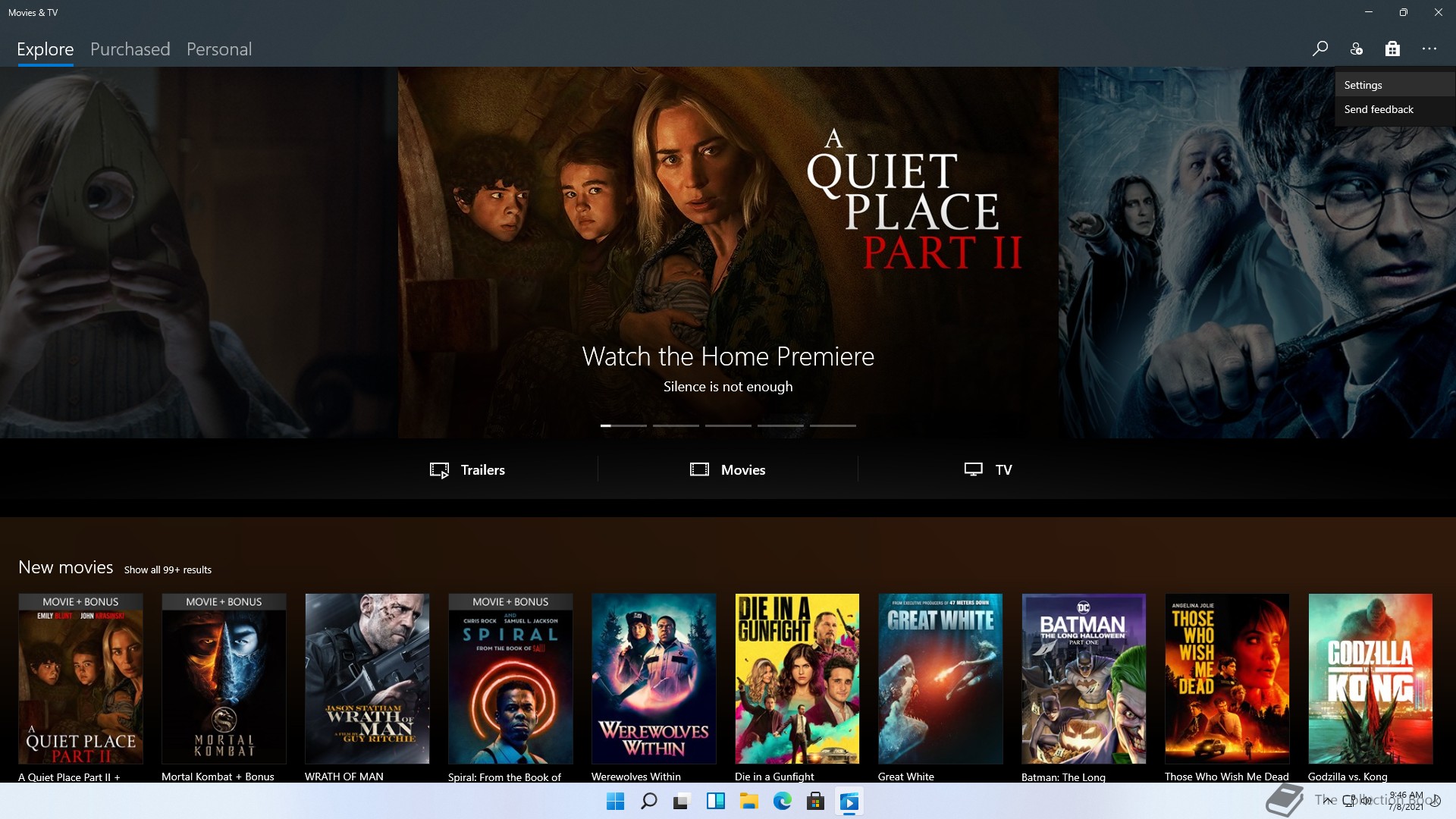Open Spiral movie poster
Screen dimensions: 1456x819
[510, 679]
